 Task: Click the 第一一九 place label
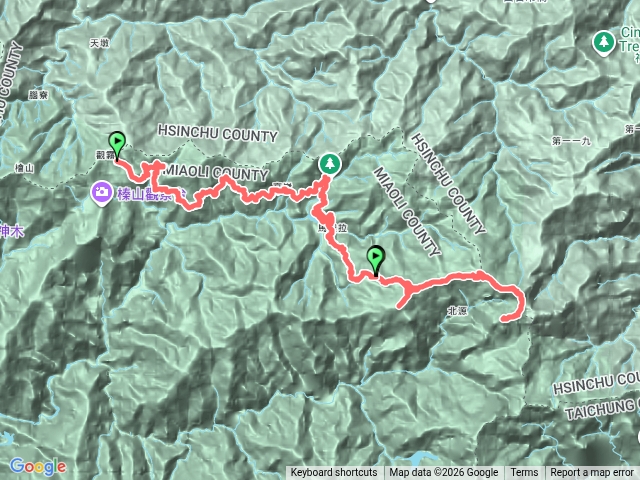tap(571, 141)
